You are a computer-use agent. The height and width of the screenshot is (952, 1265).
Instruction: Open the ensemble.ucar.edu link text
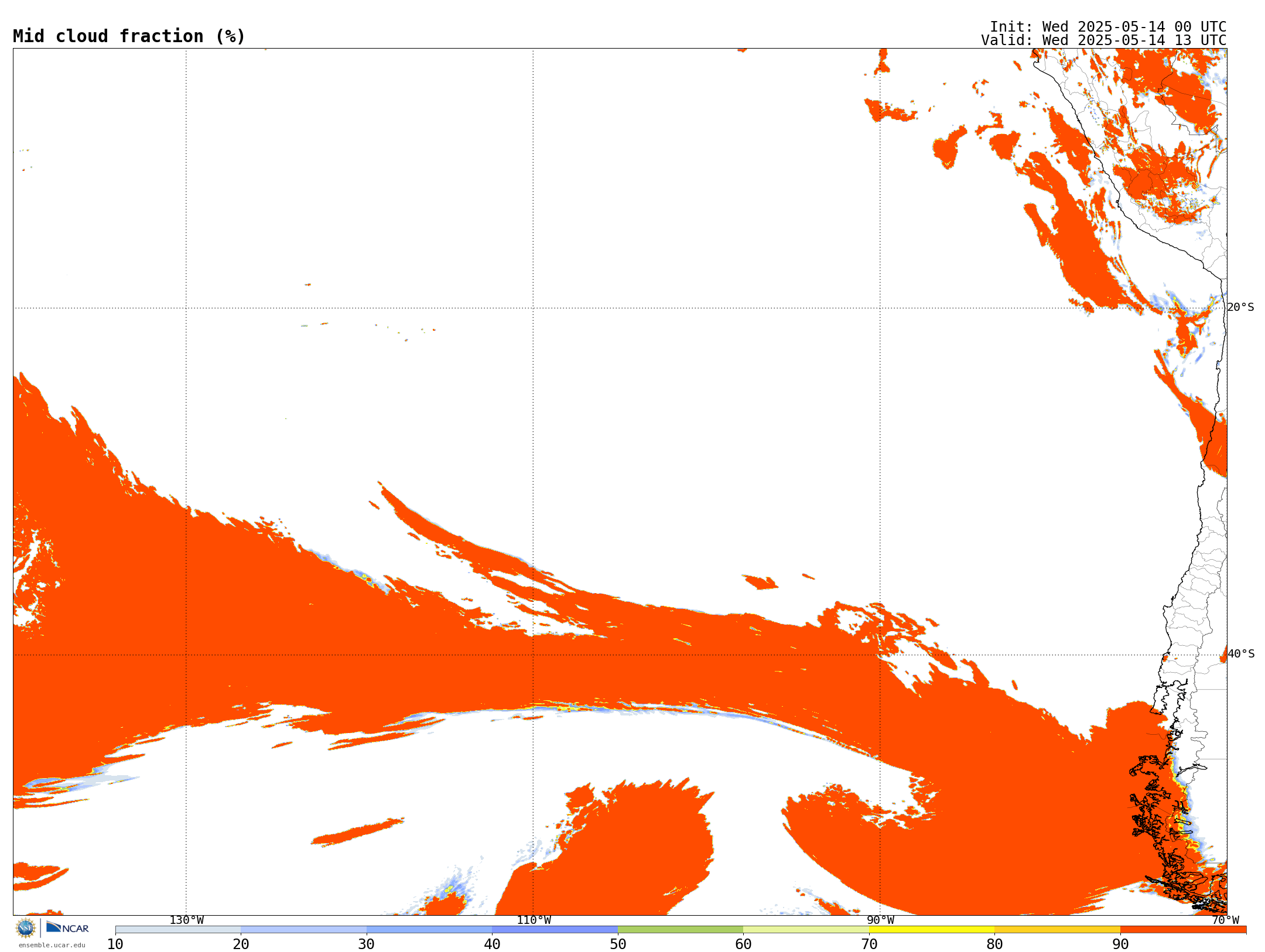(x=52, y=945)
